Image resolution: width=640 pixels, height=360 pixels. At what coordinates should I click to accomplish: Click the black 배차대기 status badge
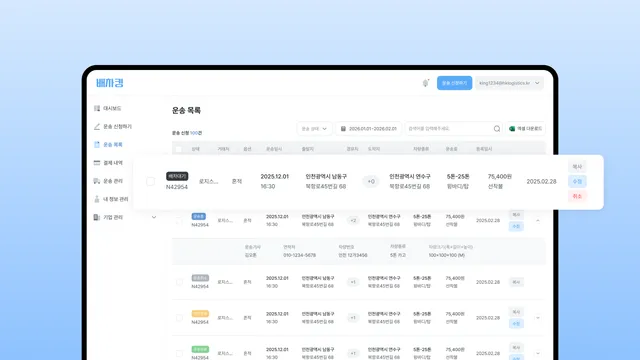coord(177,176)
